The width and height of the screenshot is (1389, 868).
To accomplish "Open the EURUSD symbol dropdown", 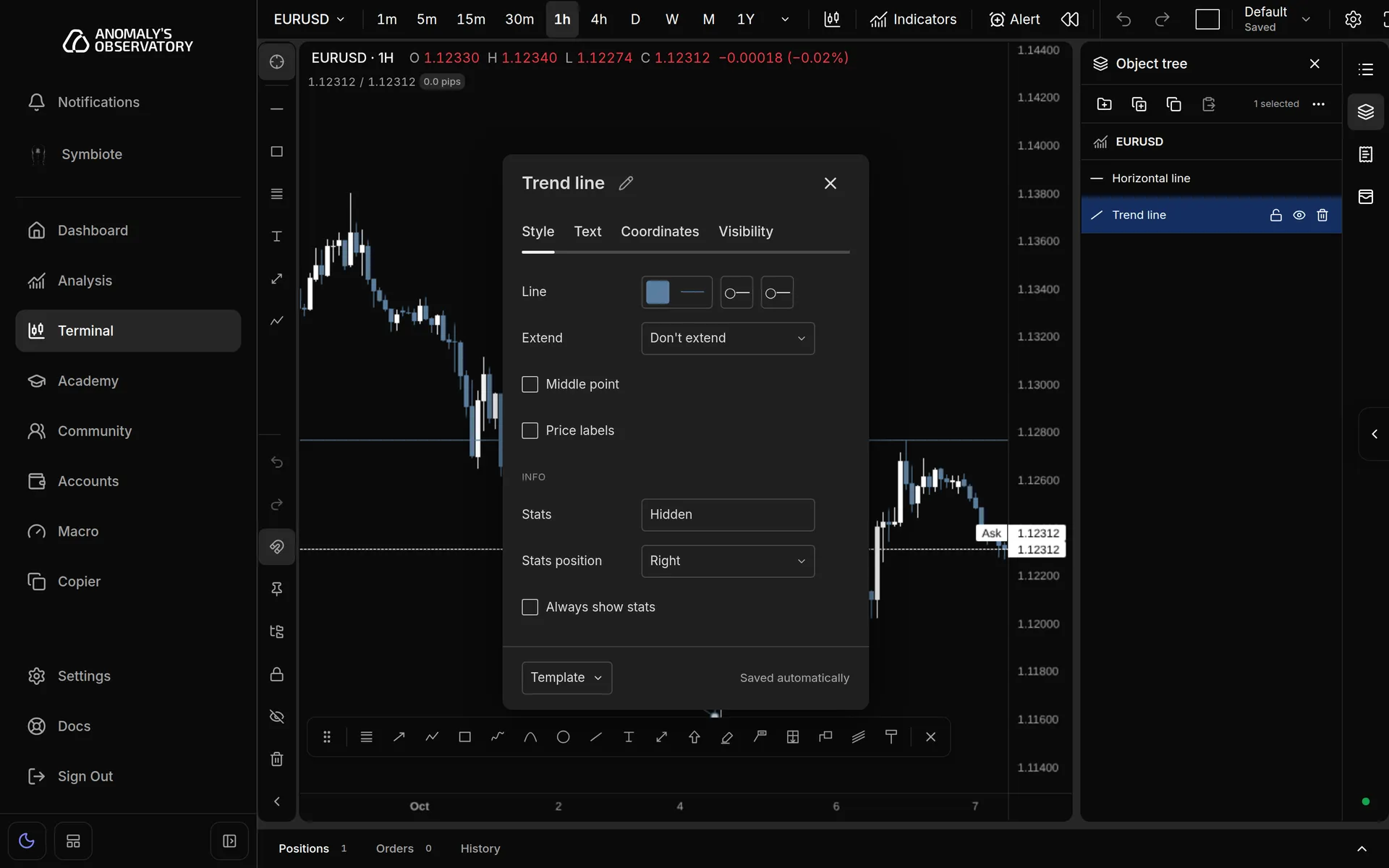I will click(309, 20).
